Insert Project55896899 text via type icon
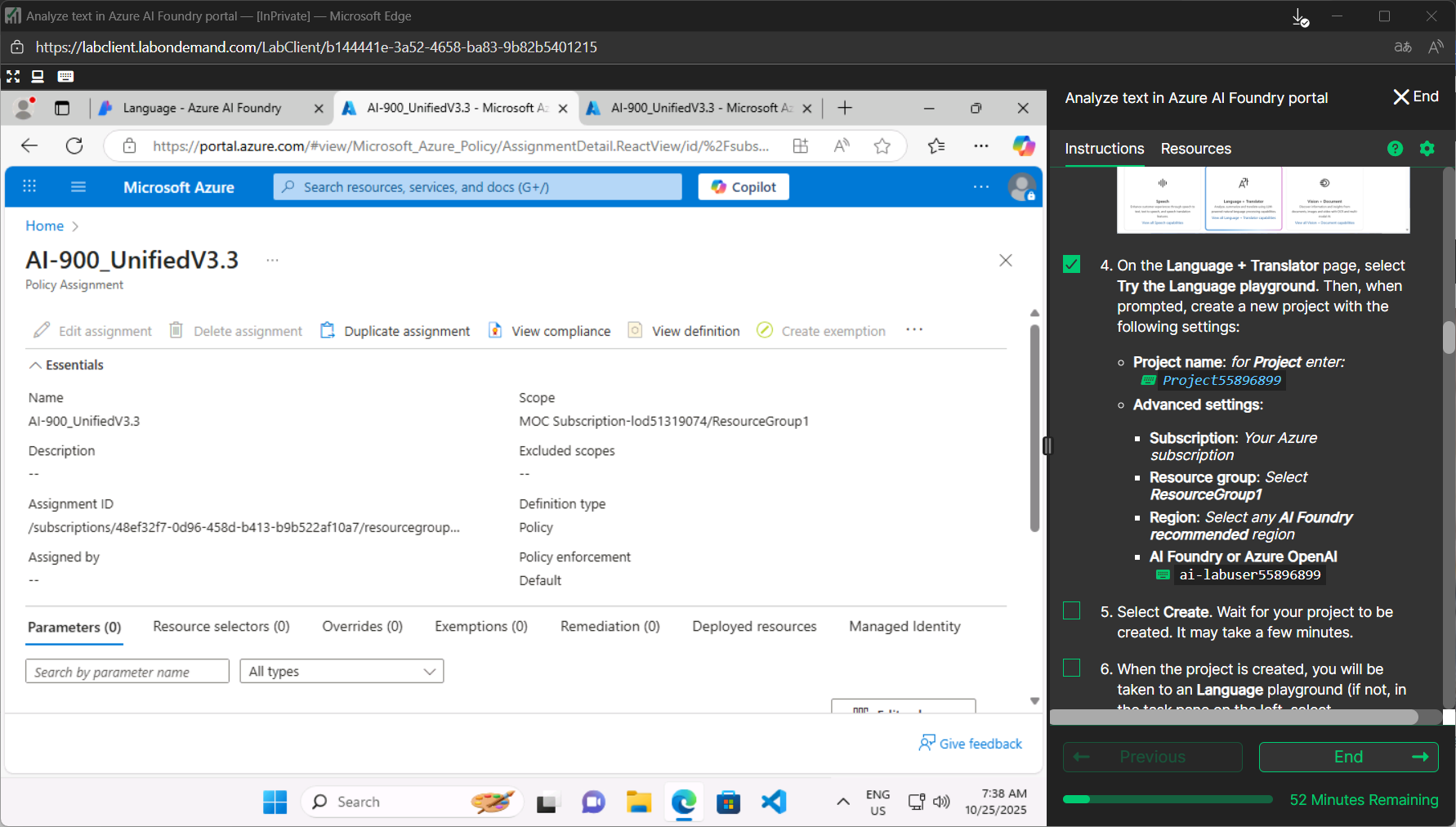 tap(1149, 381)
